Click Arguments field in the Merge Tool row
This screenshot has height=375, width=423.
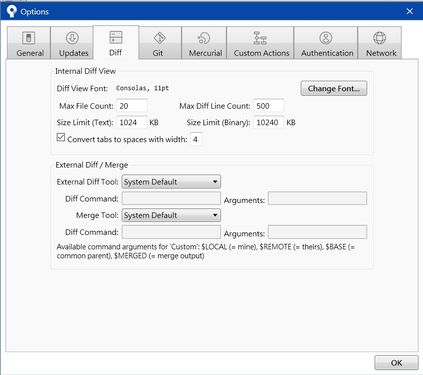click(317, 232)
